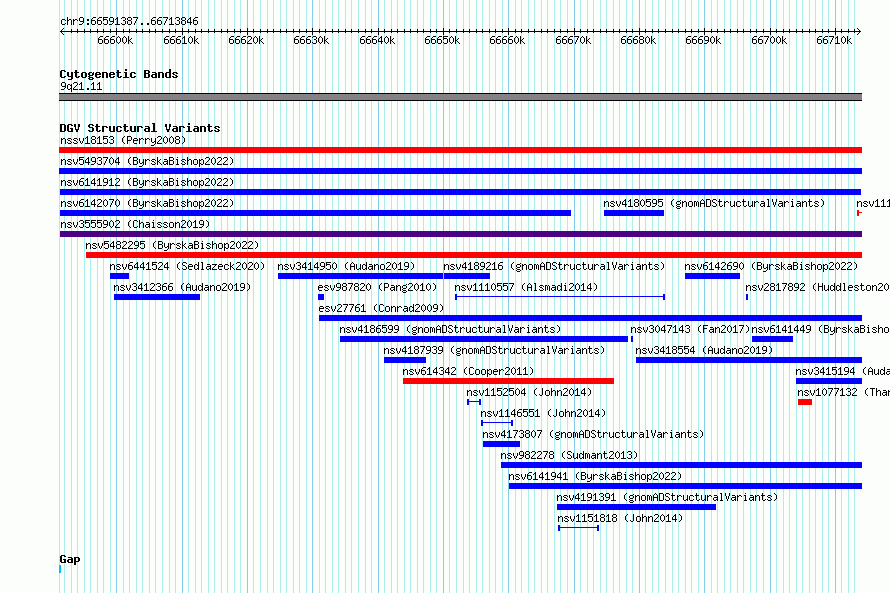Click the nssv18153 (Perry2008) red variant bar

tap(460, 150)
